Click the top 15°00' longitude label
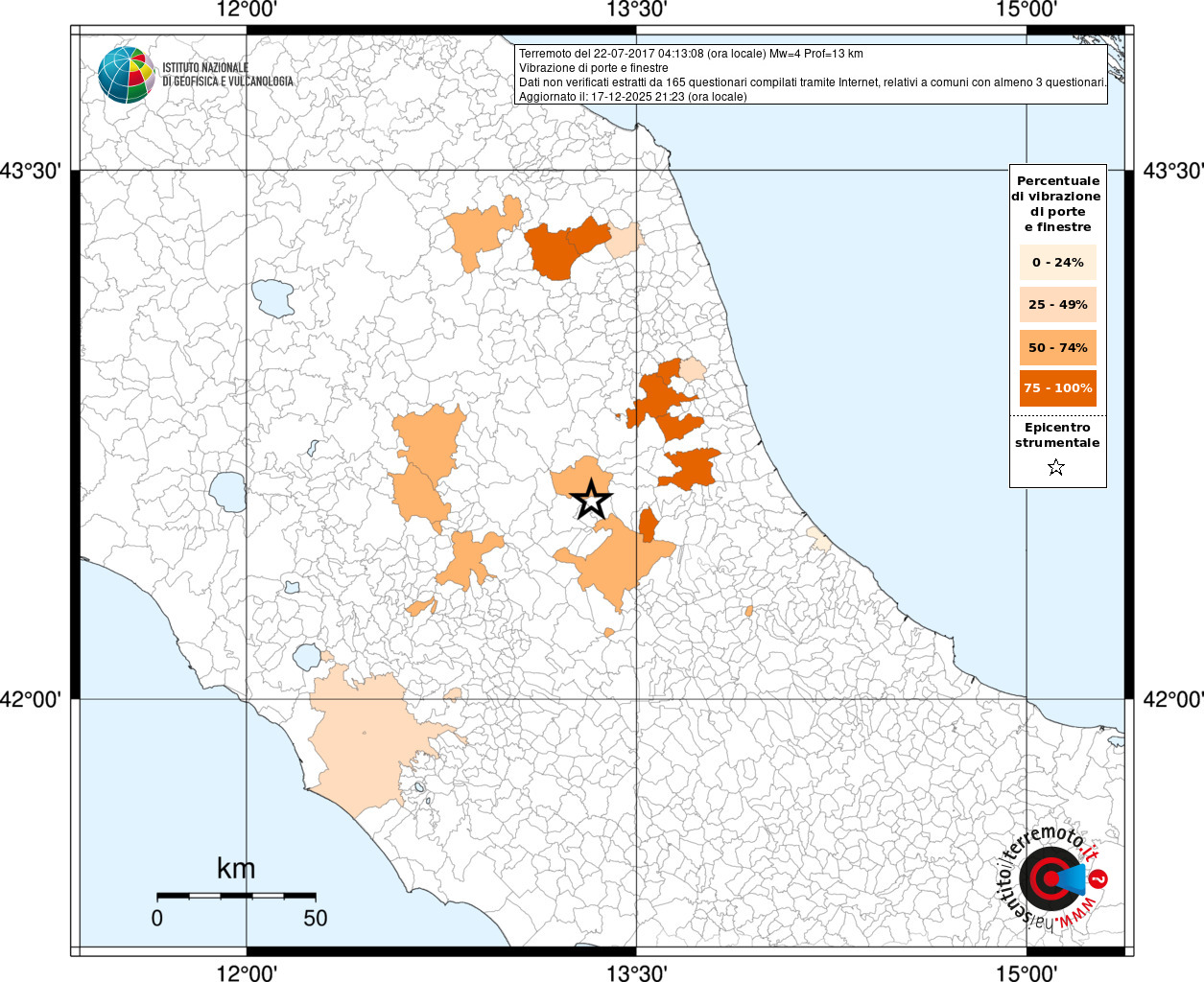The height and width of the screenshot is (982, 1204). click(1027, 10)
